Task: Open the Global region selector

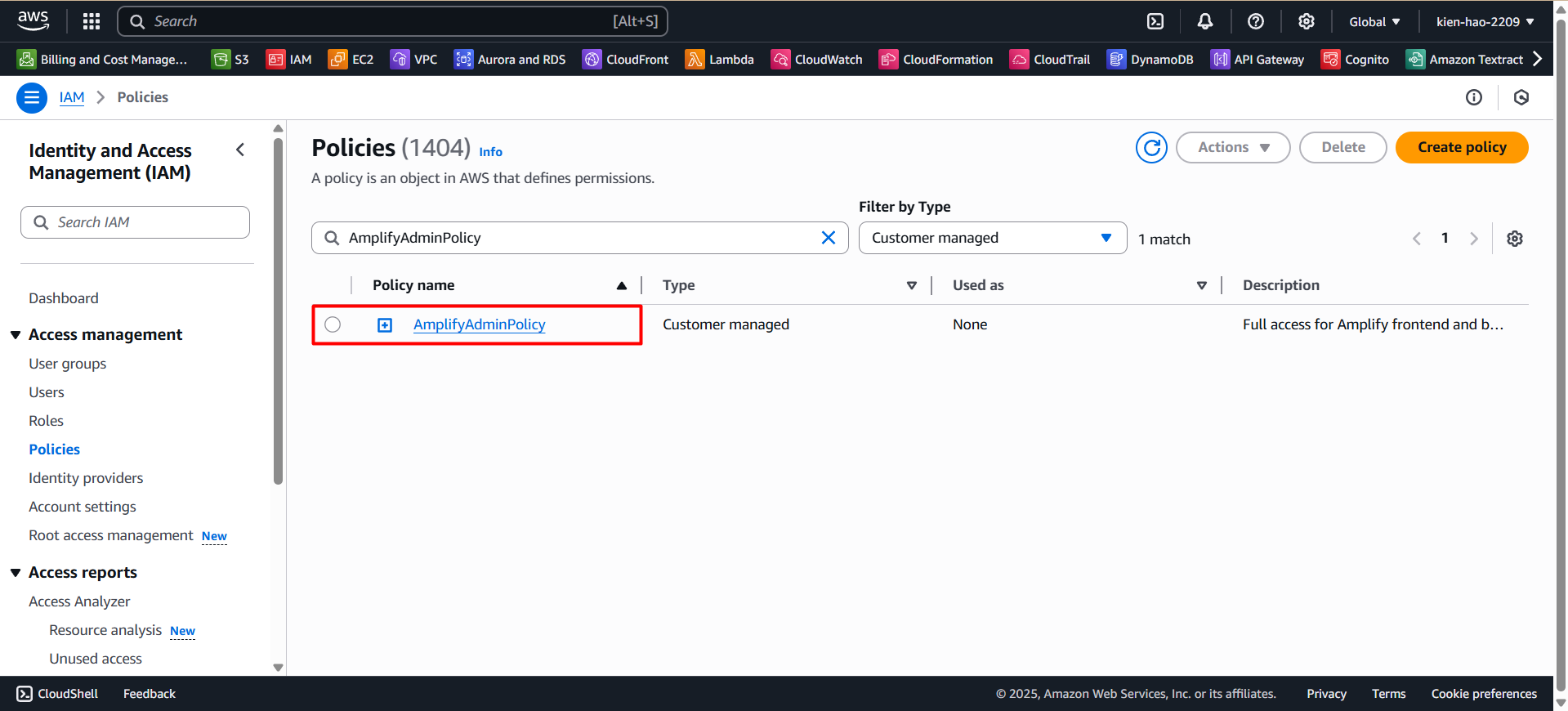Action: pos(1374,22)
